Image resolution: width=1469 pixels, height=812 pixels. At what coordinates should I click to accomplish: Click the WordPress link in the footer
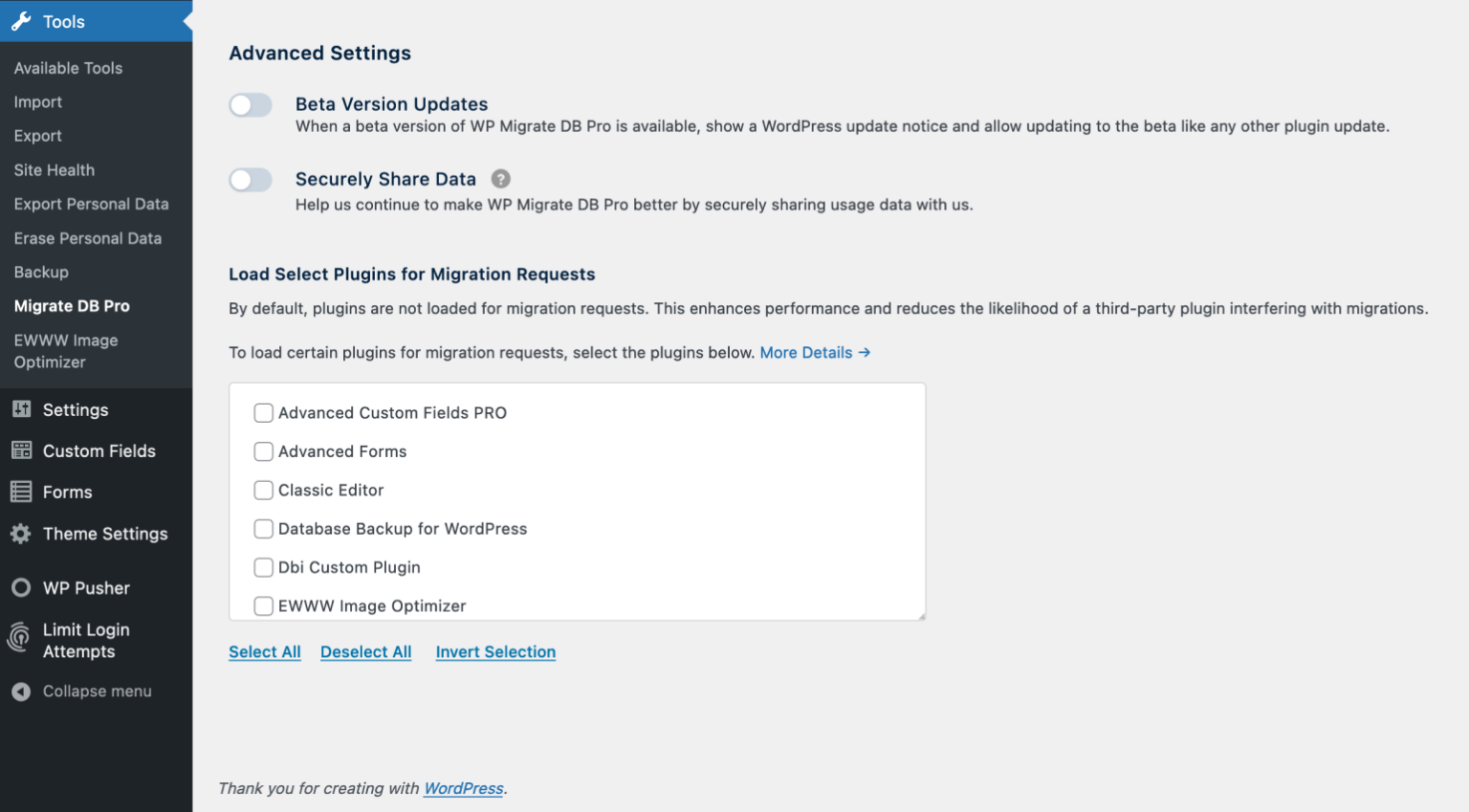point(463,788)
